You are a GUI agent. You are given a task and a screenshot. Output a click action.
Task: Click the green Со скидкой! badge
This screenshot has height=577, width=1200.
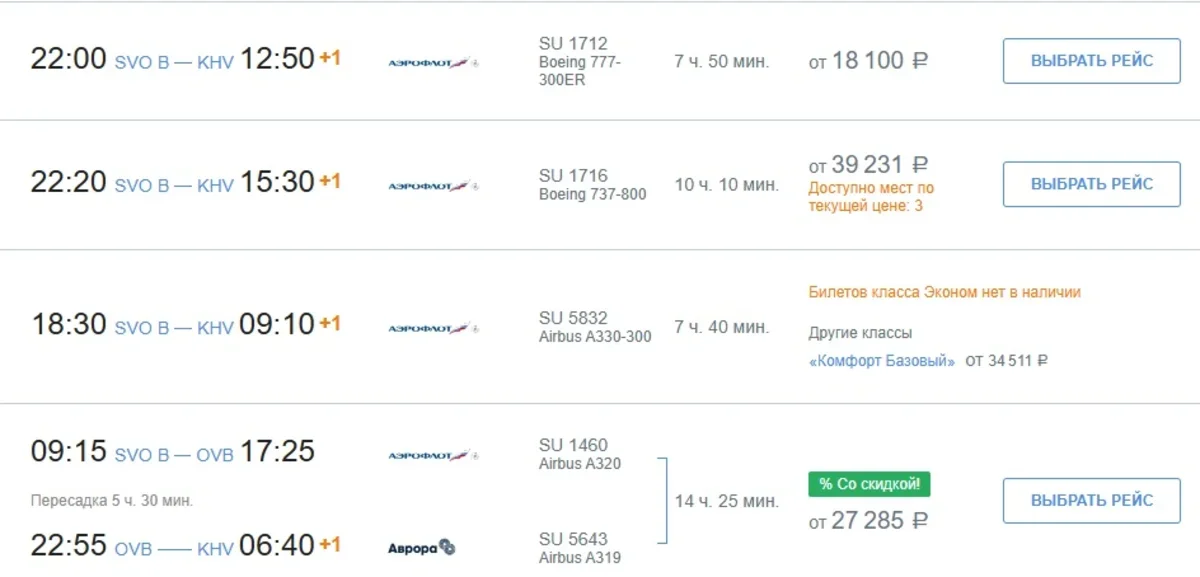(x=870, y=485)
